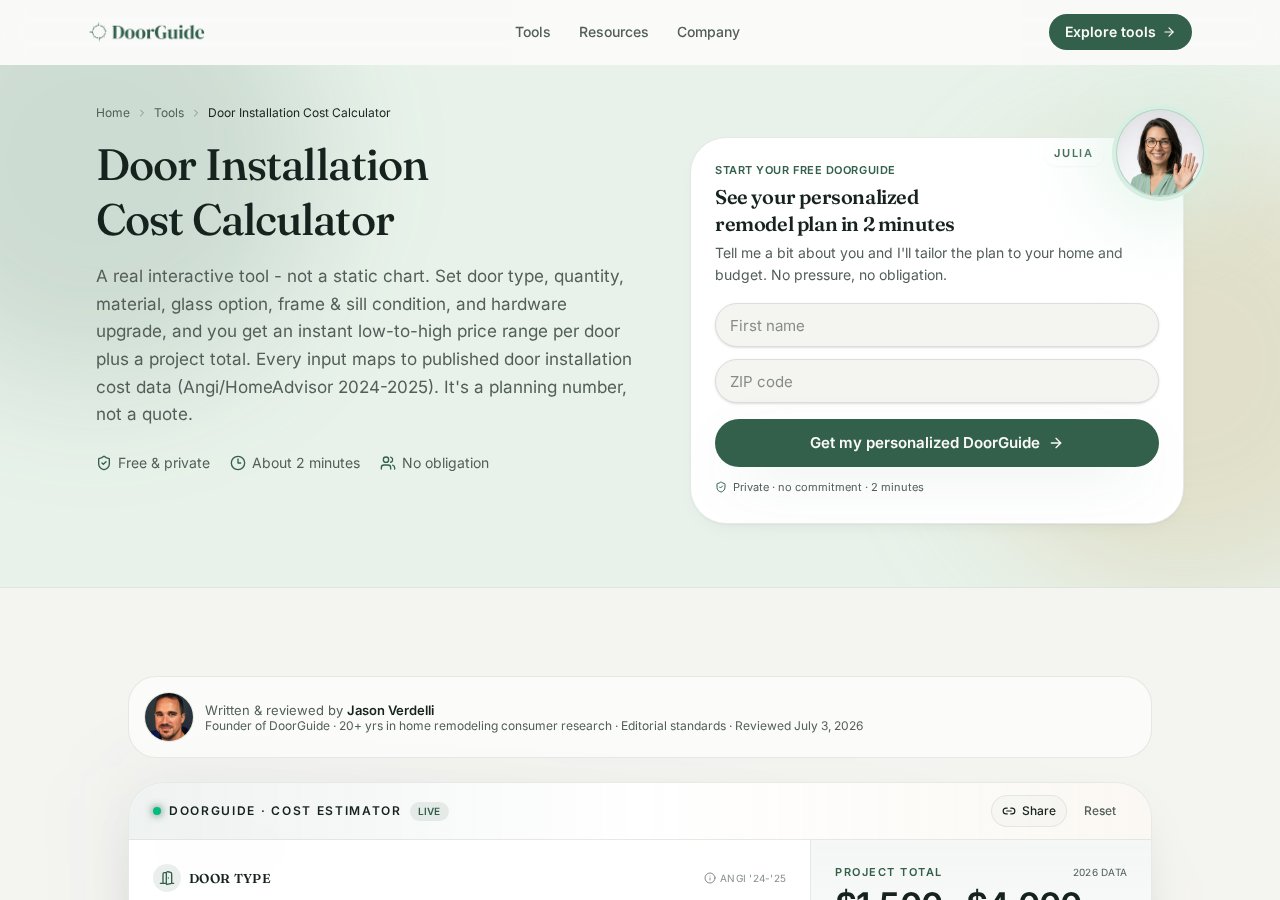1280x900 pixels.
Task: Submit Get my personalized DoorGuide
Action: (937, 443)
